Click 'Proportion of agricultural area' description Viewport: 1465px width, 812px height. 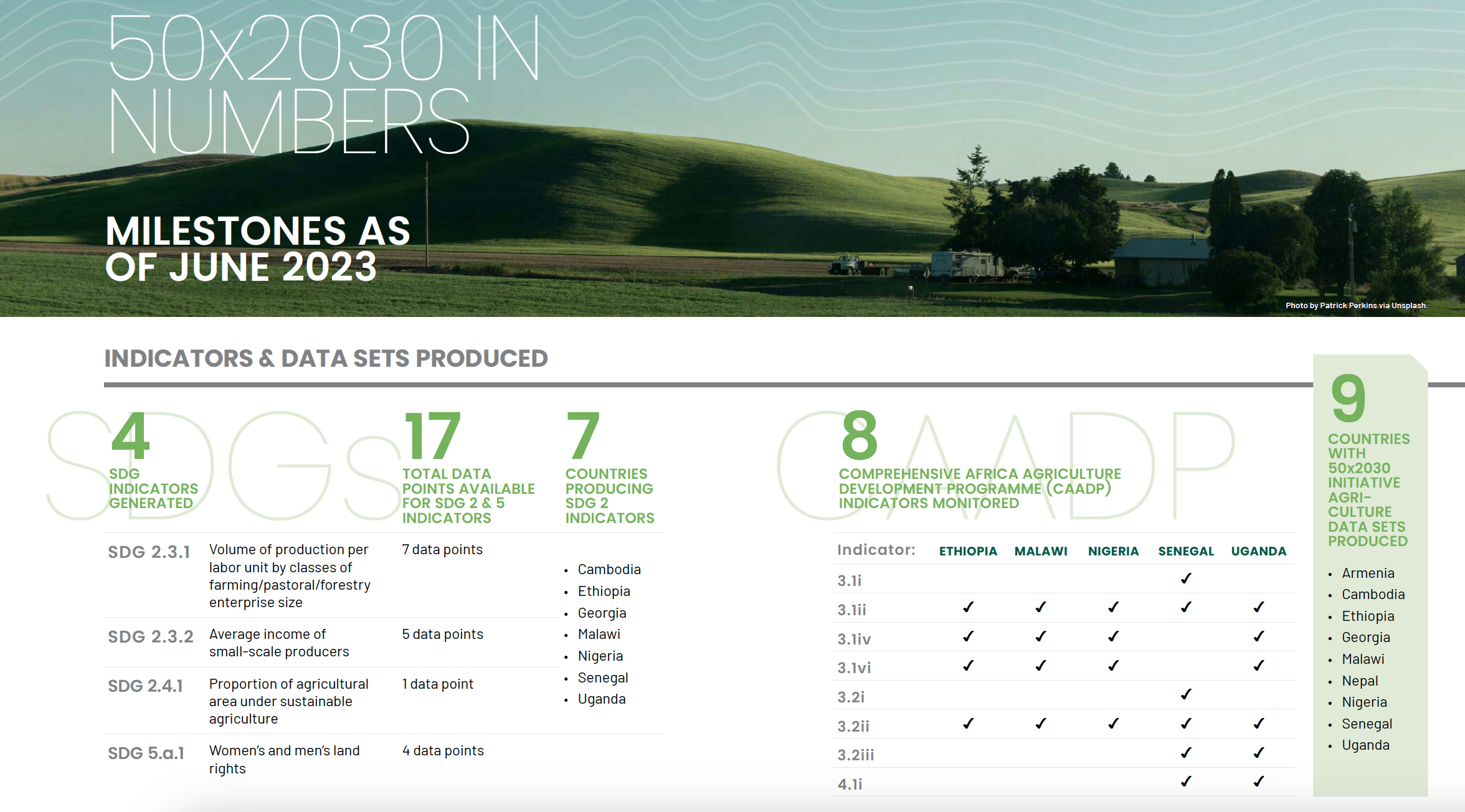pos(288,701)
